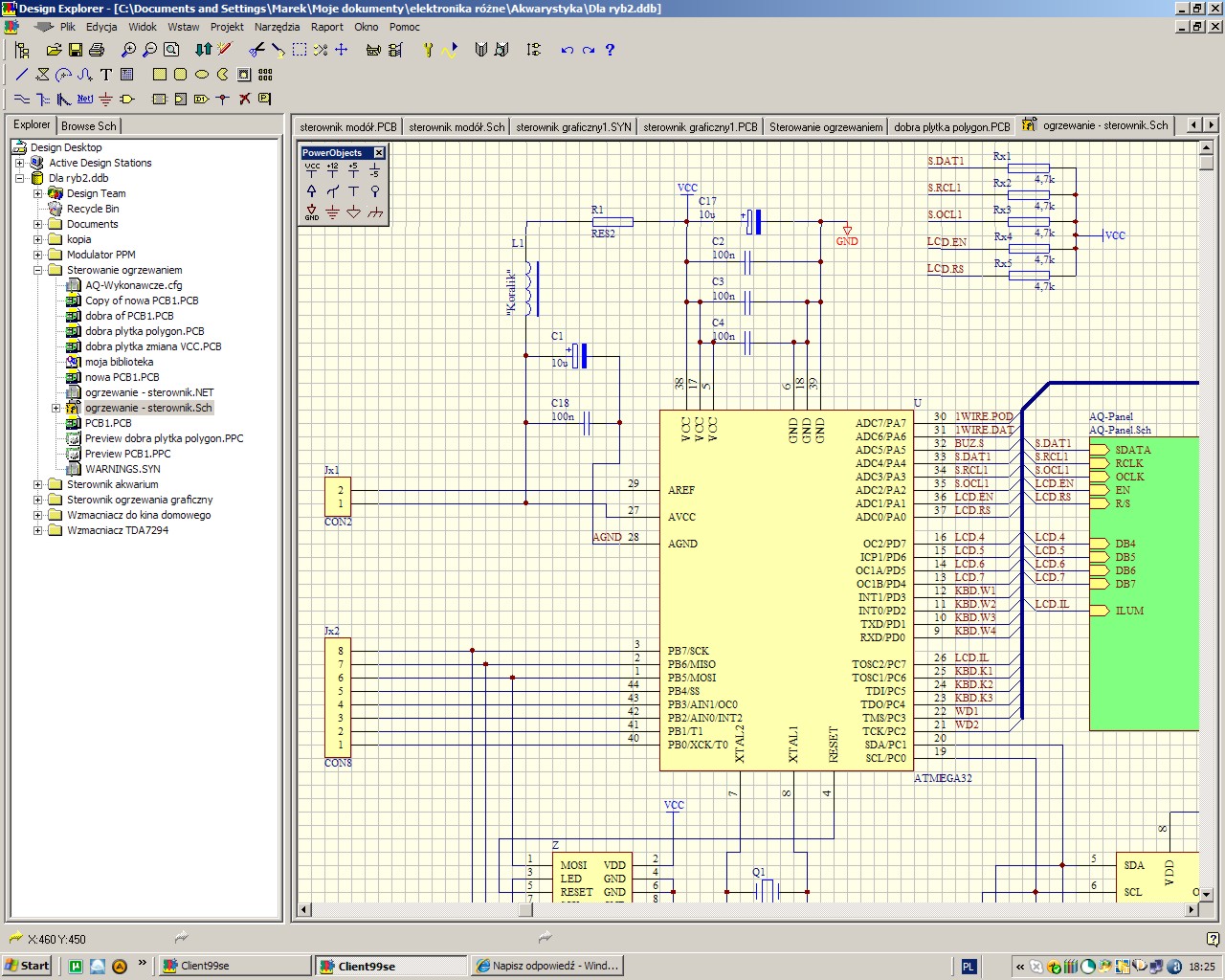Switch to 'sterownik graficzny1.PCB' document tab
This screenshot has width=1225, height=980.
700,126
